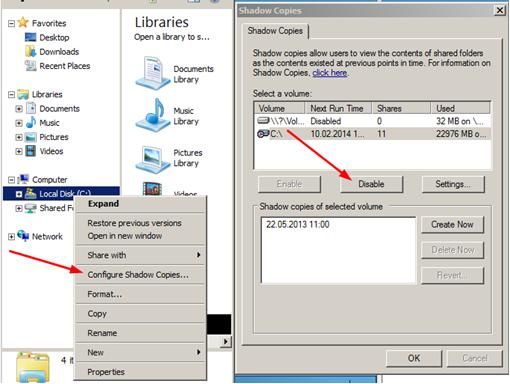Click the Network icon in navigation tree
The height and width of the screenshot is (384, 510).
click(x=23, y=236)
